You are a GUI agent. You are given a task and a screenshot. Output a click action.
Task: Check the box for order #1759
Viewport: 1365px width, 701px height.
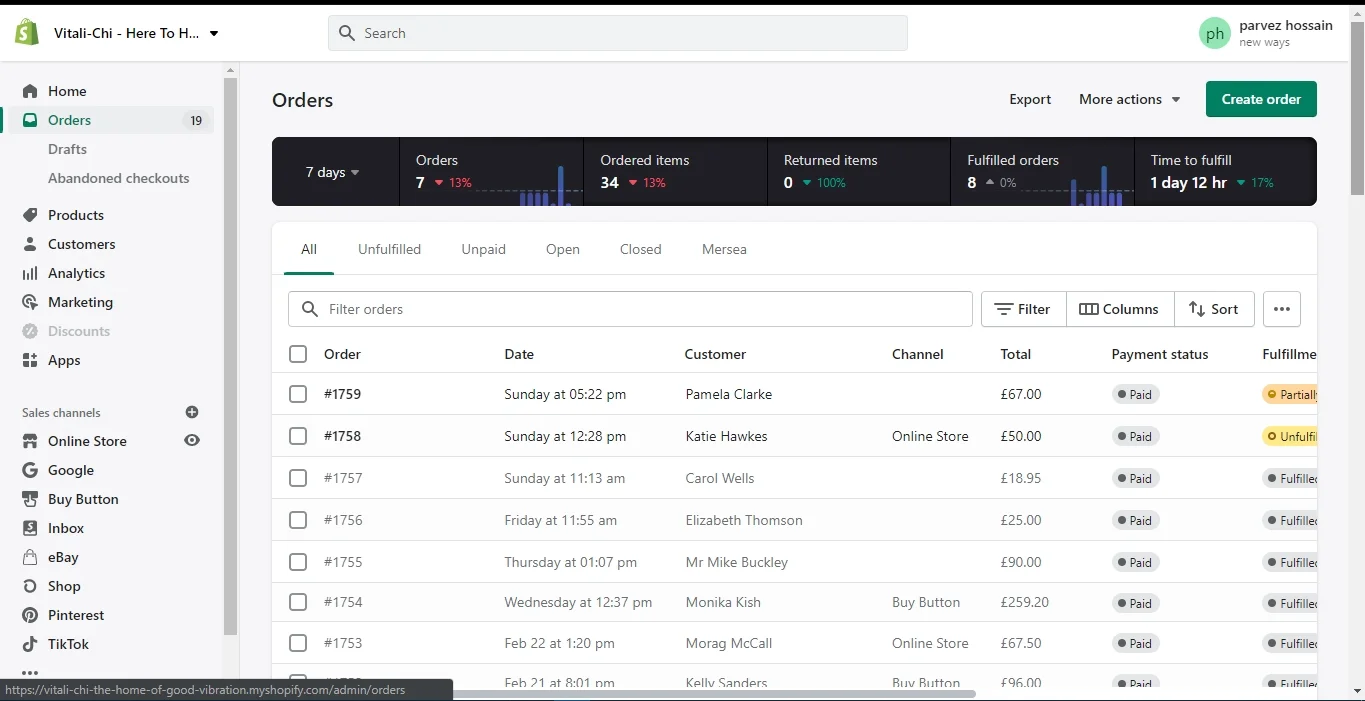tap(298, 394)
